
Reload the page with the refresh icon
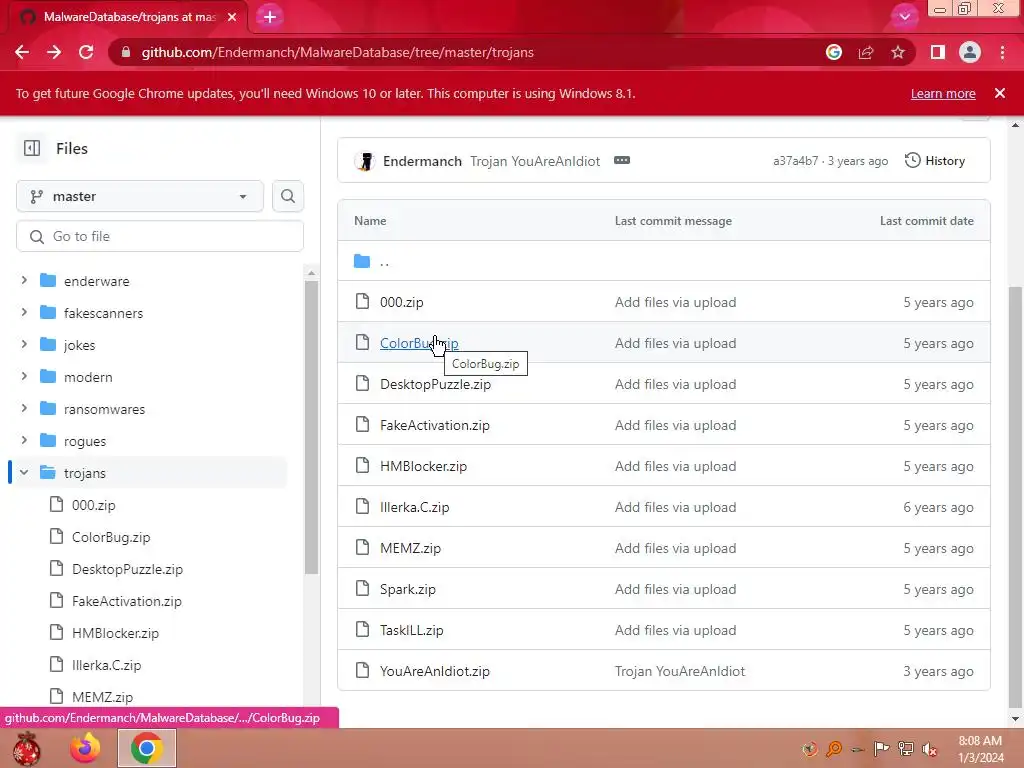point(86,52)
